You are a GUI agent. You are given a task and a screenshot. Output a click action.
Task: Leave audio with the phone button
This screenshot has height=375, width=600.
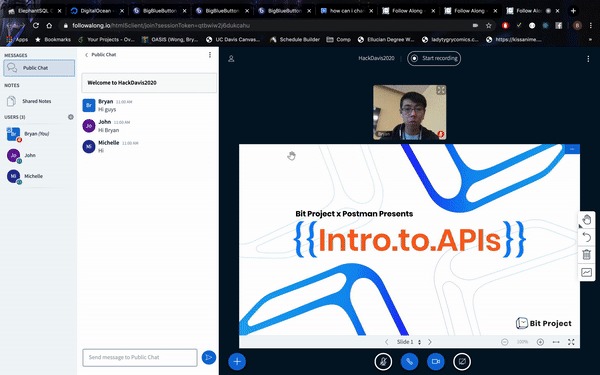[x=409, y=361]
